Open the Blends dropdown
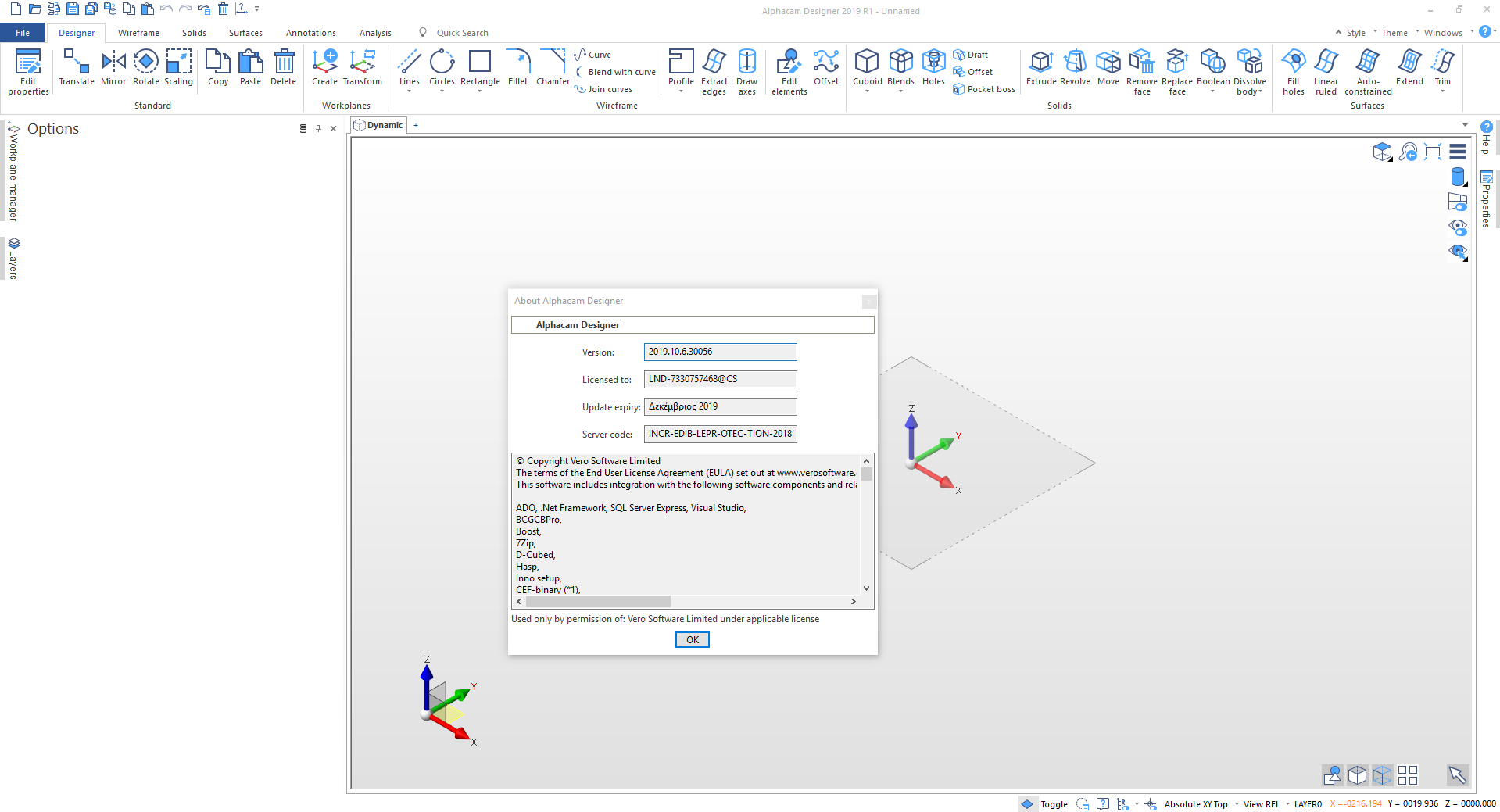The height and width of the screenshot is (812, 1500). (900, 91)
